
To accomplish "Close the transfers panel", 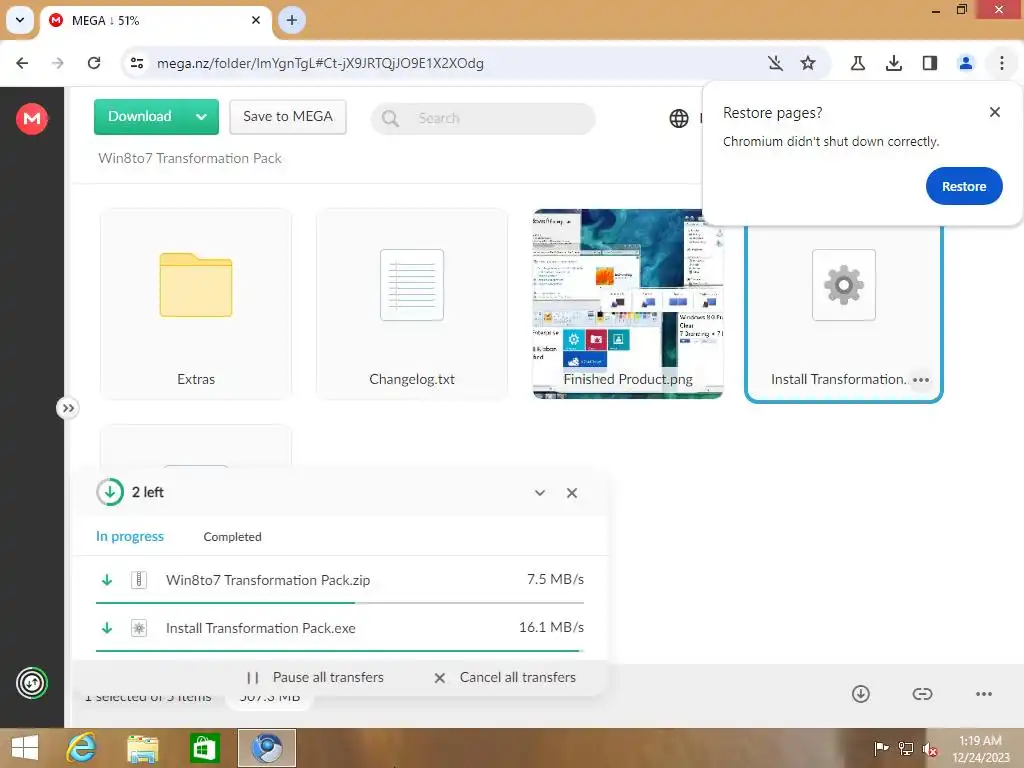I will [x=571, y=493].
